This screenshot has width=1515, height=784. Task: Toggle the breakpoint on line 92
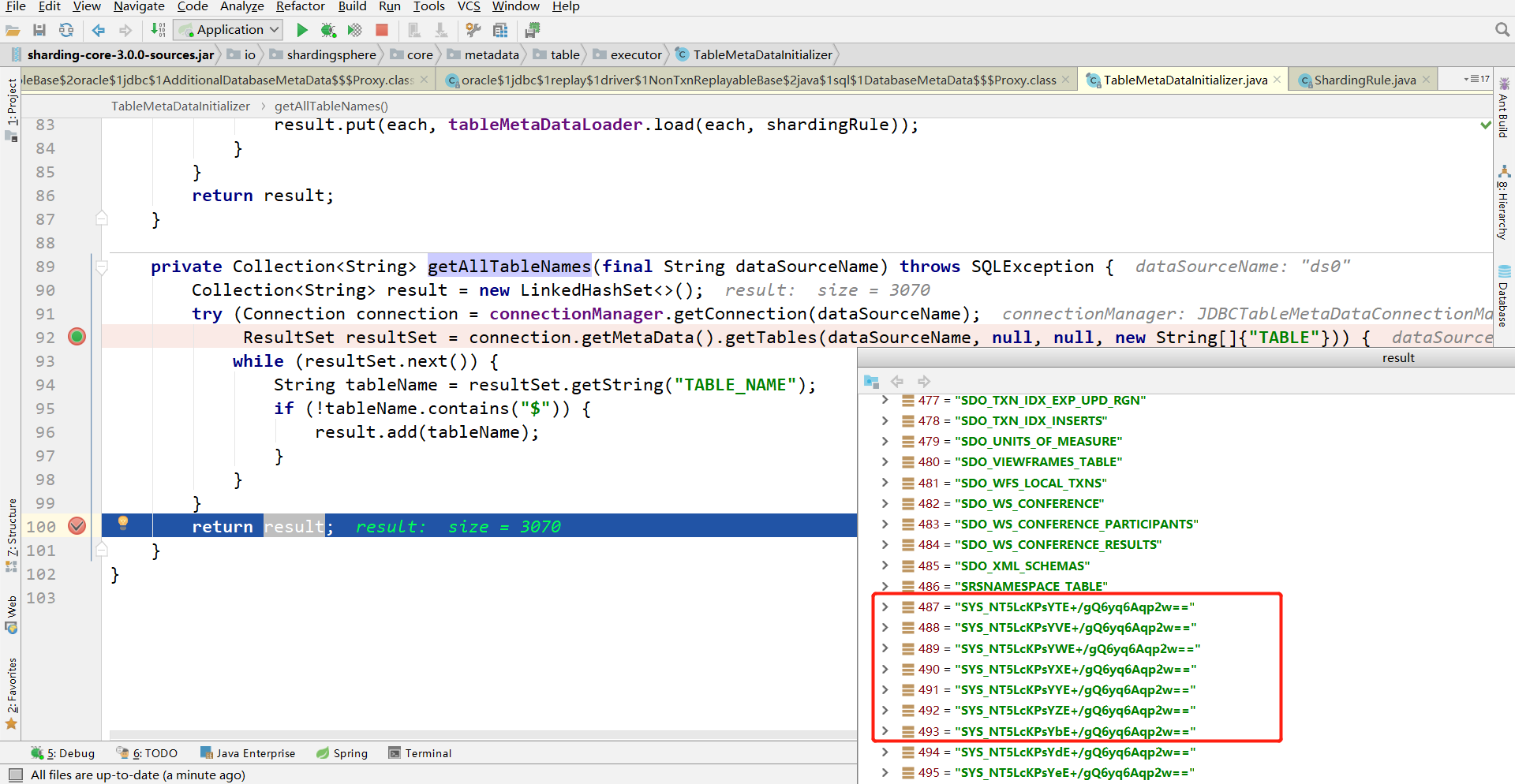pos(77,336)
